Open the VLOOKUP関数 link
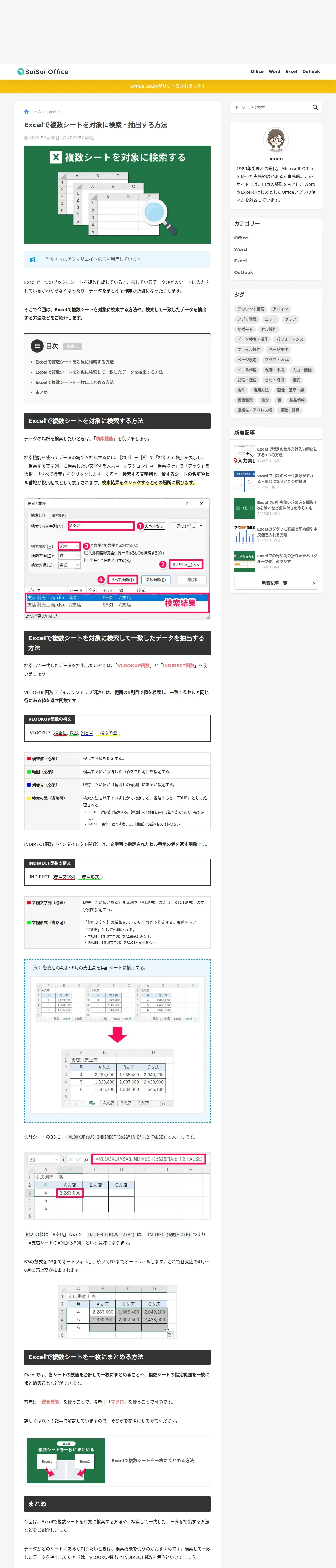This screenshot has width=336, height=1568. [133, 666]
